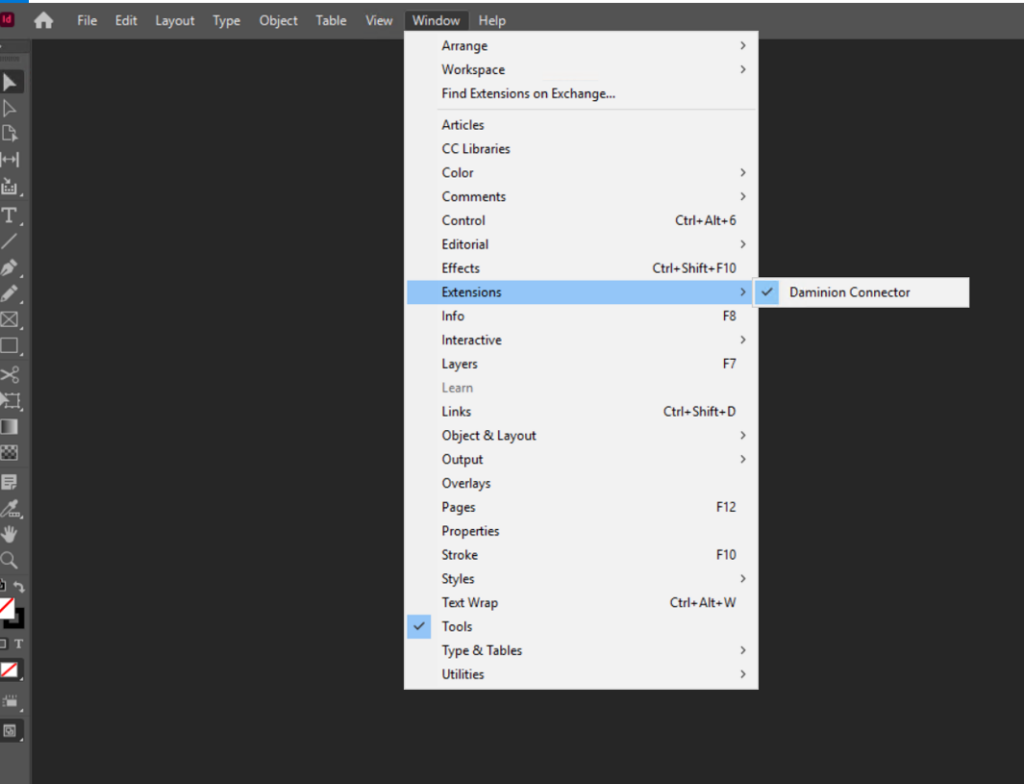Screen dimensions: 1024x784
Task: Choose the Hand tool
Action: tap(9, 534)
